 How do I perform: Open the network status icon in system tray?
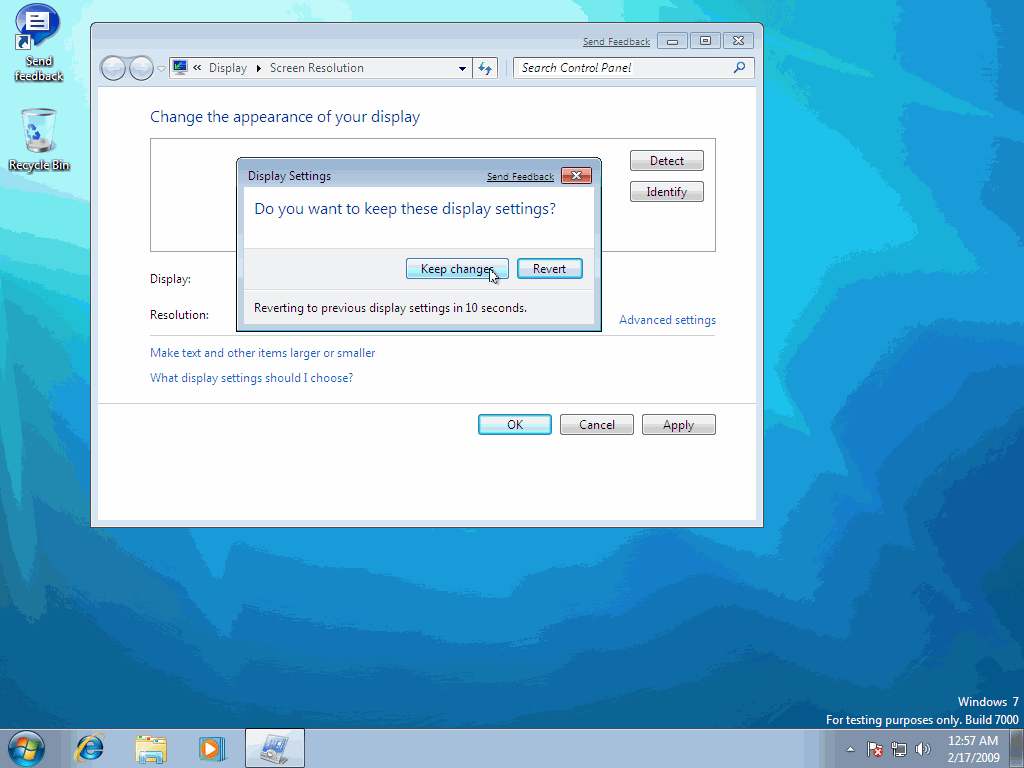(x=898, y=748)
